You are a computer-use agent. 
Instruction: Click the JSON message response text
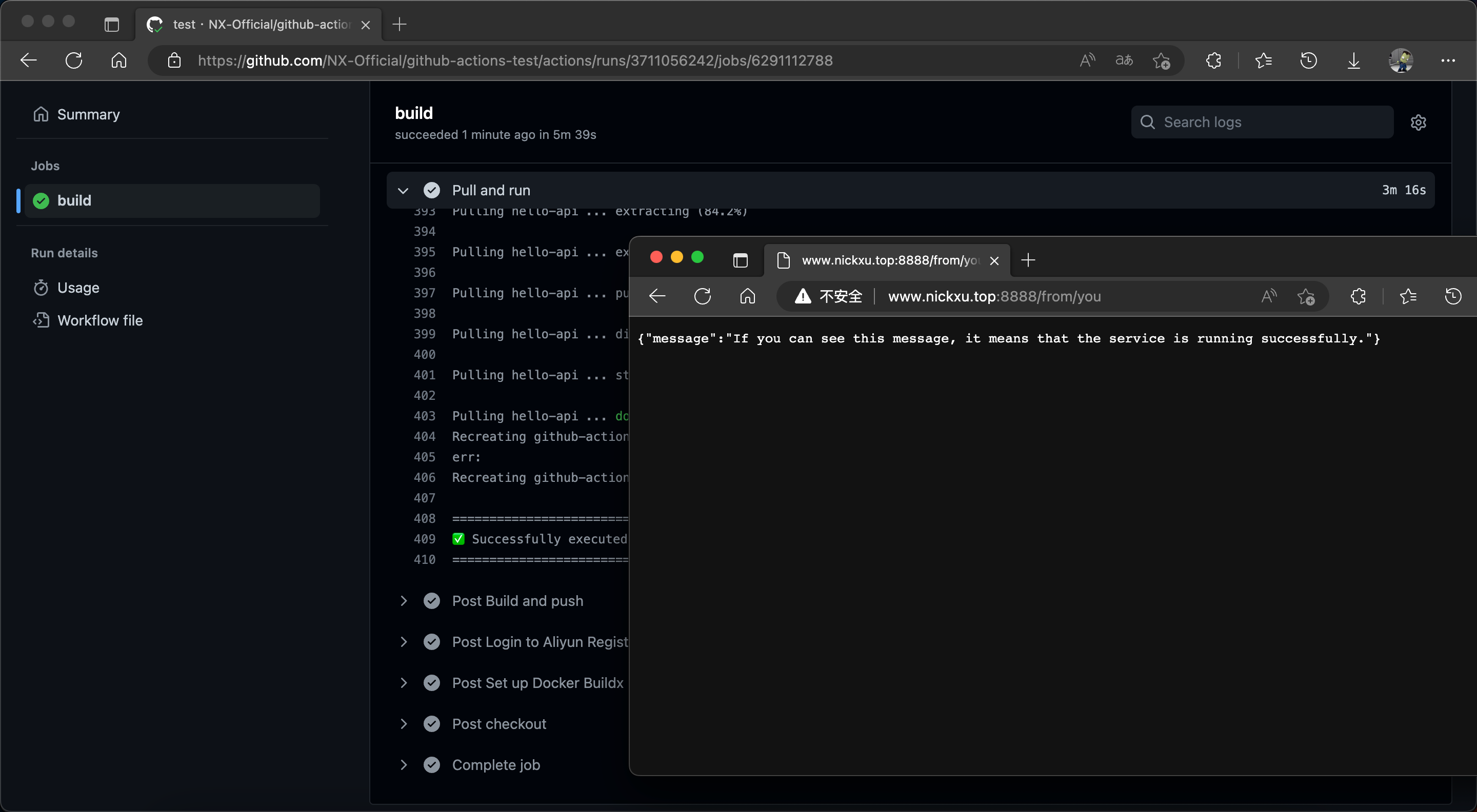pos(1009,339)
